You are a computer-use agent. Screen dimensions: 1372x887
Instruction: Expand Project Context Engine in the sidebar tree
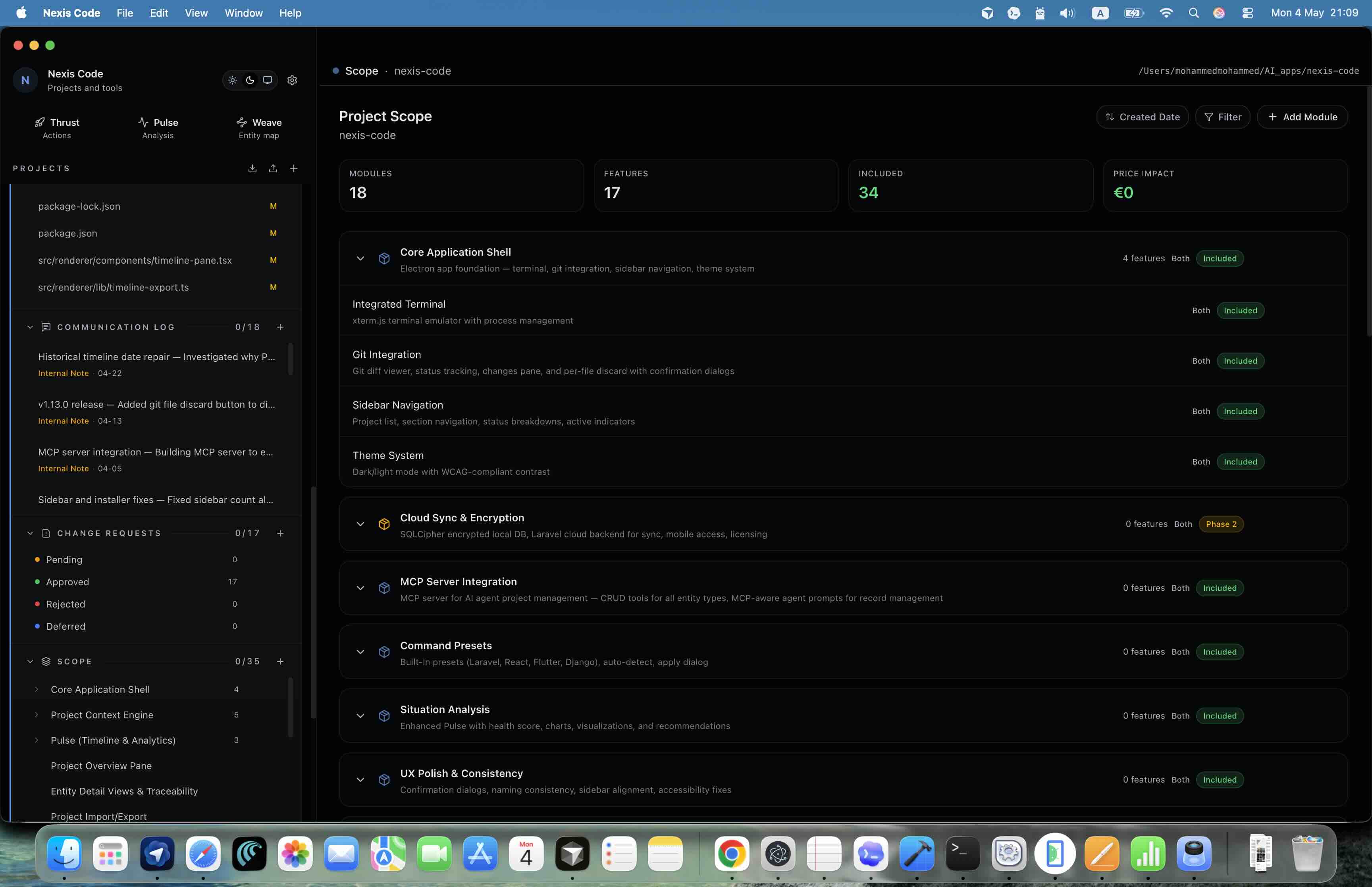[x=36, y=715]
